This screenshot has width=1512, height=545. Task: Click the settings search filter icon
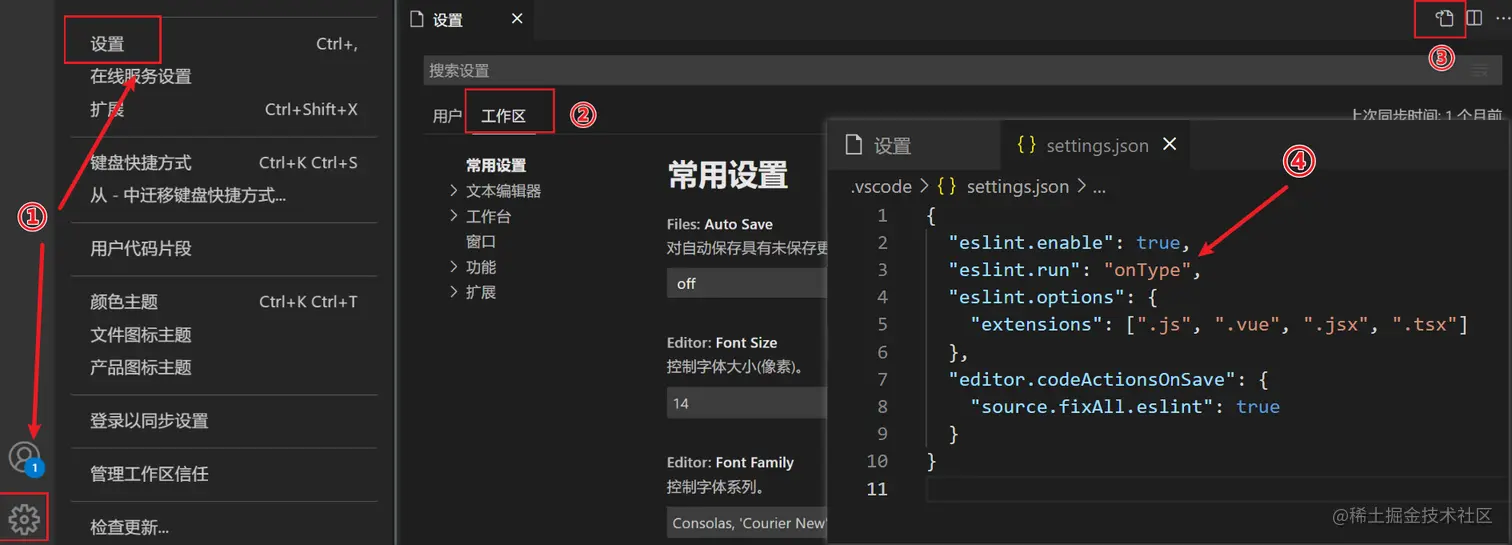1479,70
